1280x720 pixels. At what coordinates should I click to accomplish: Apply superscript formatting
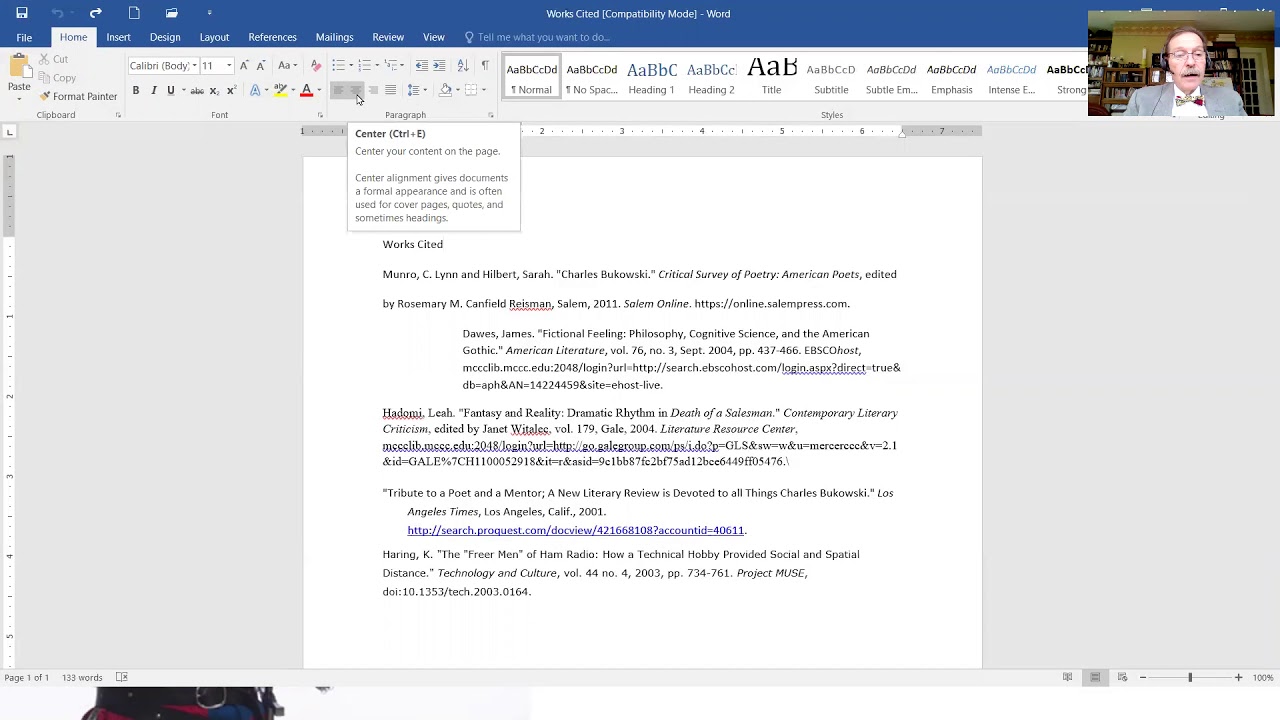click(231, 90)
